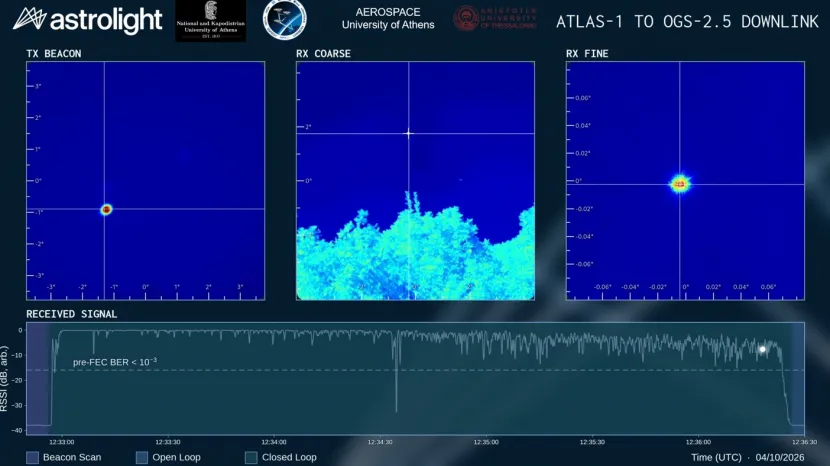Click the red beacon spot in TX BEACON

coord(106,210)
